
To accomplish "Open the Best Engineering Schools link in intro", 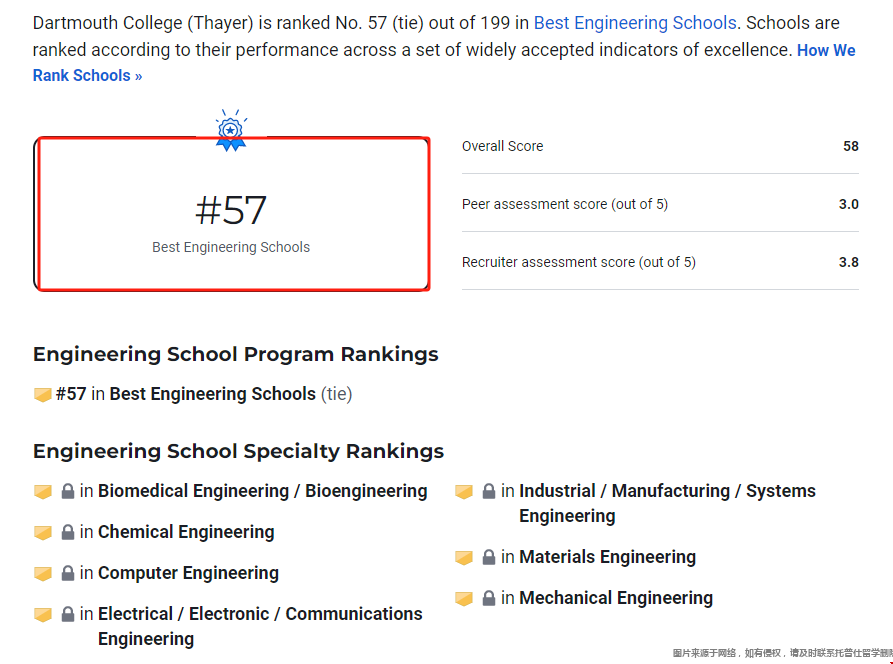I will [x=635, y=23].
